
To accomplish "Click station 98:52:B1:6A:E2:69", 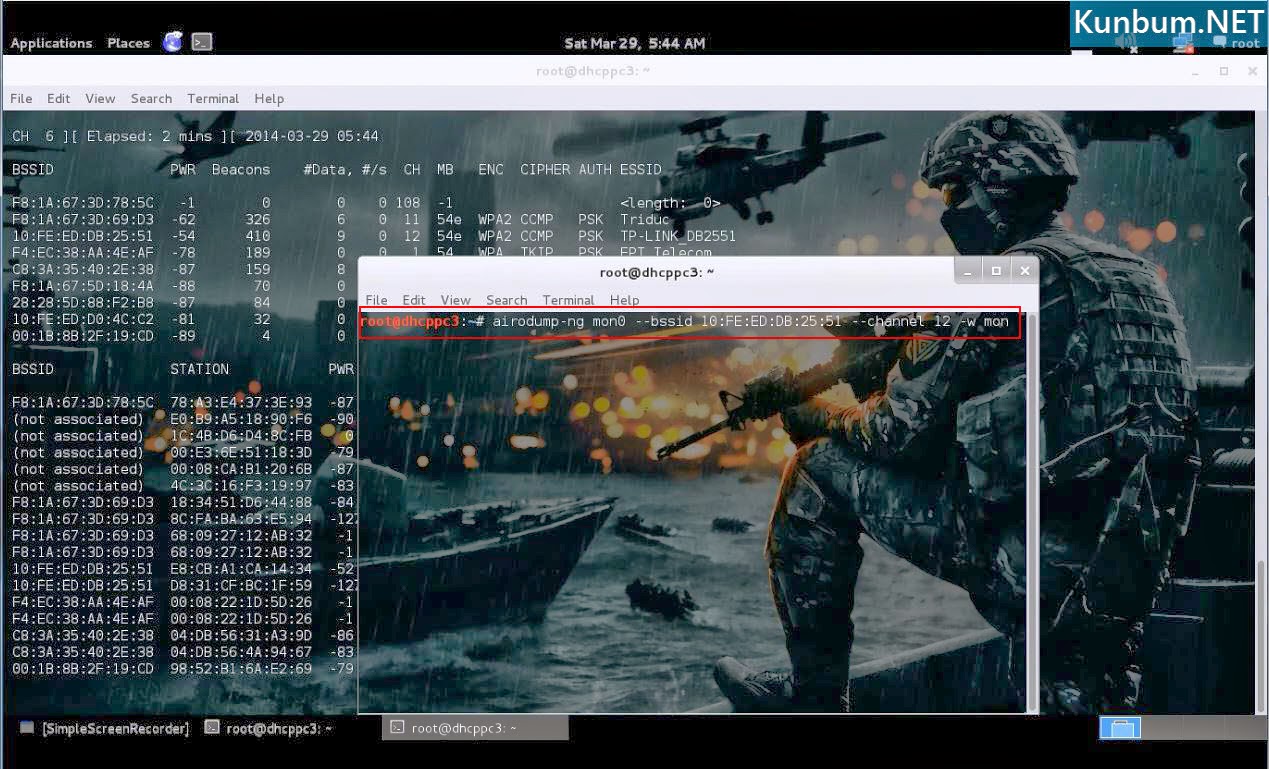I will (241, 668).
